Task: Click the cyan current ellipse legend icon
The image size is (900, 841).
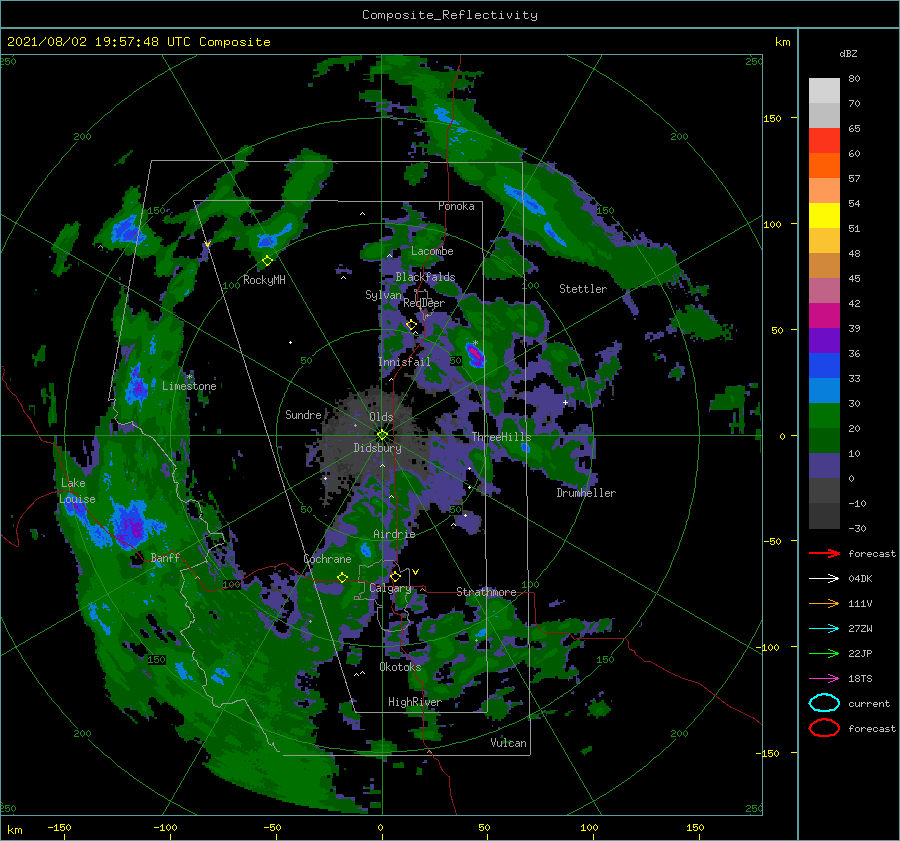Action: point(824,703)
